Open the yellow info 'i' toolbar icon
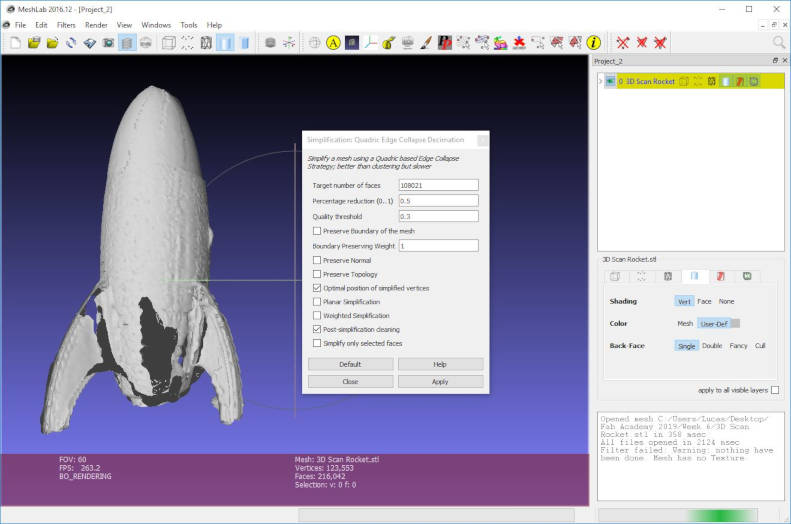The height and width of the screenshot is (524, 791). [593, 43]
